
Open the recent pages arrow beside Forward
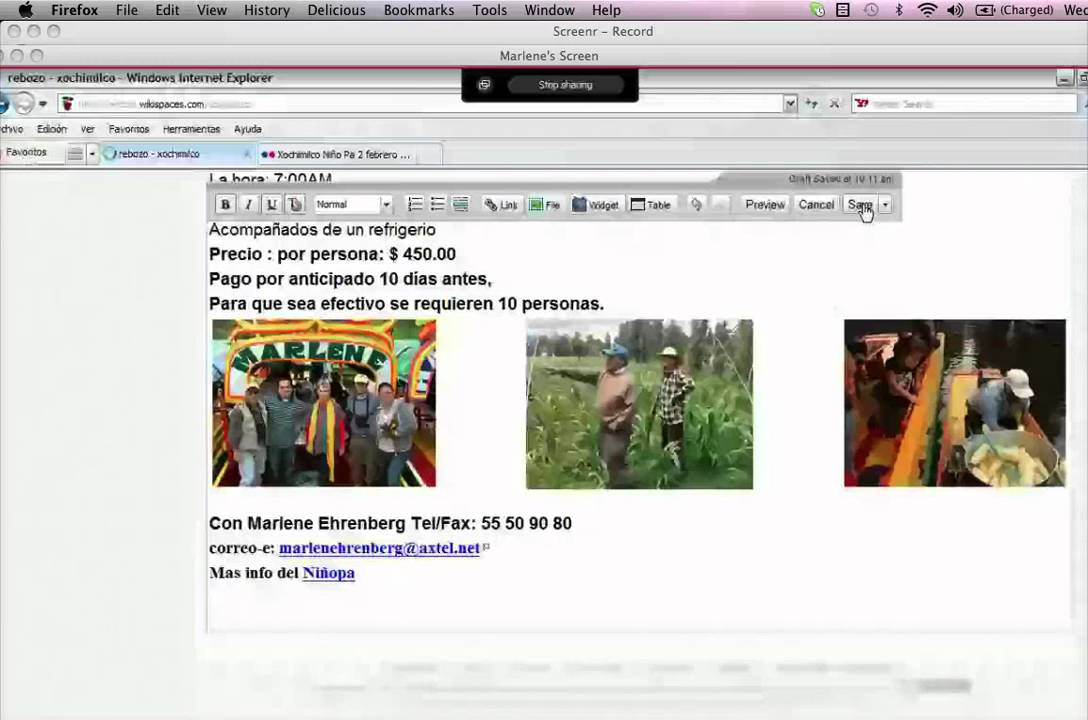click(x=43, y=104)
